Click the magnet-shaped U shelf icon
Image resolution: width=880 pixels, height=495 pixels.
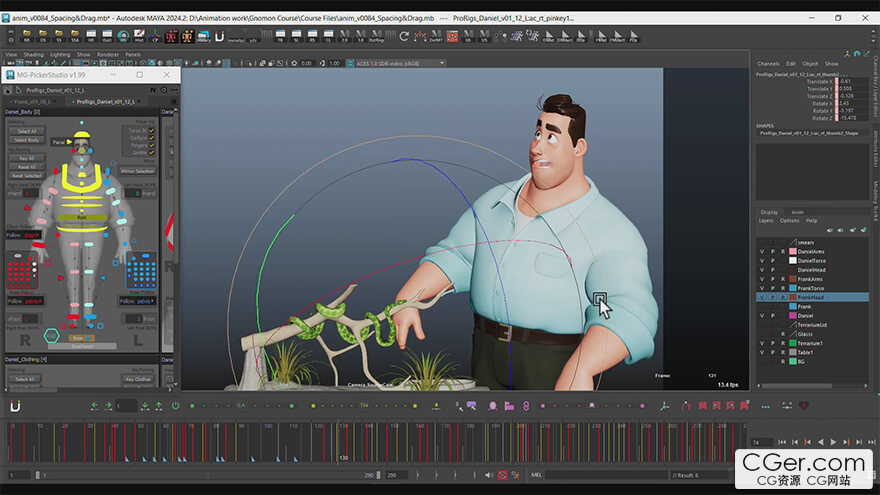(x=219, y=37)
